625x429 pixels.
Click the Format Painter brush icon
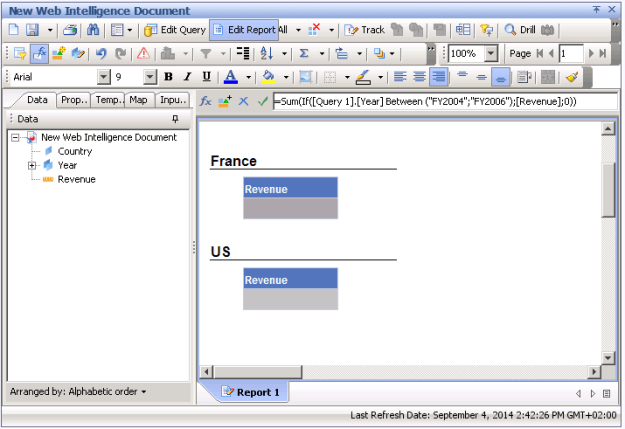[x=571, y=77]
